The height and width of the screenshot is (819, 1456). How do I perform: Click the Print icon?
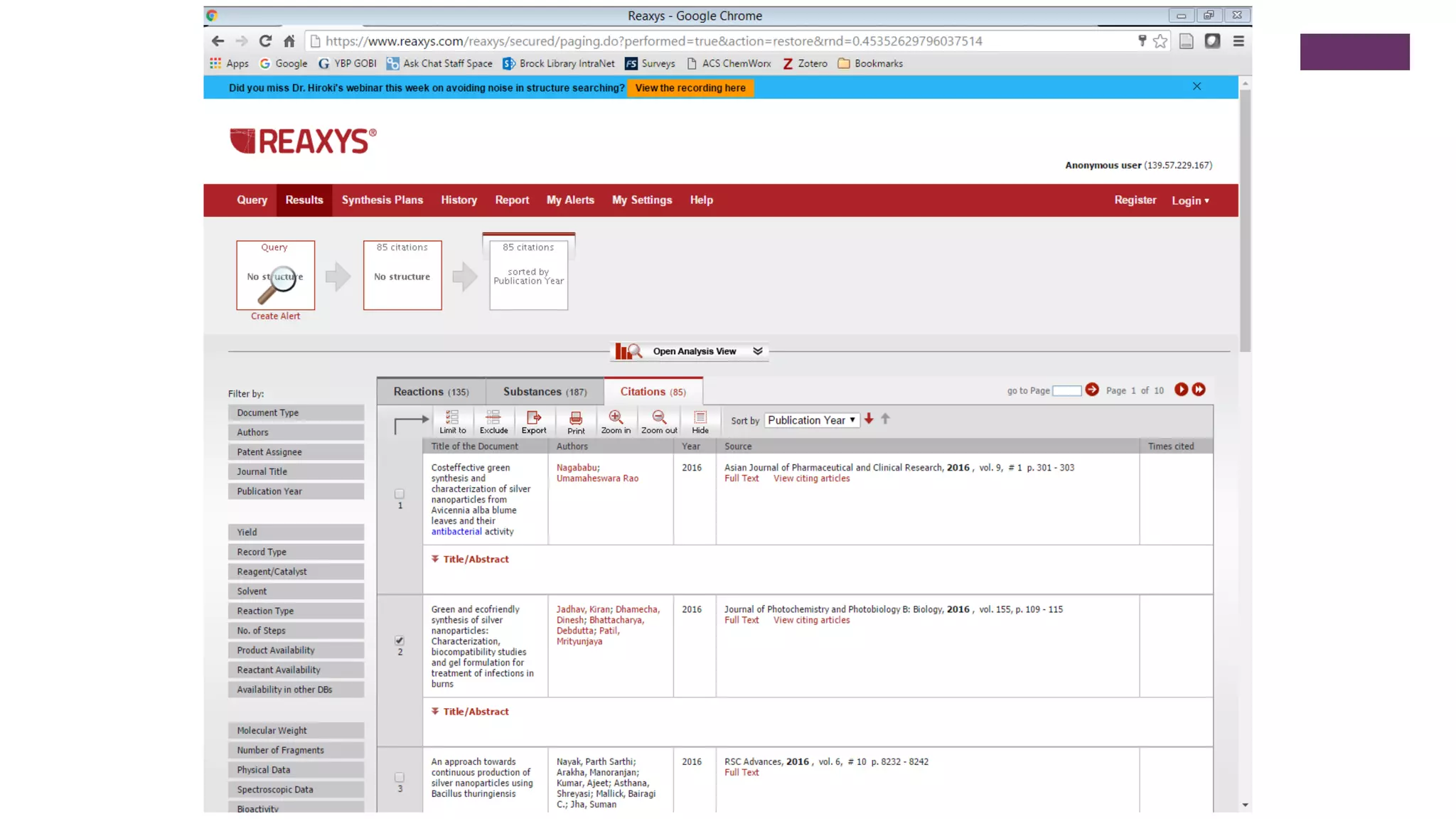pos(576,421)
